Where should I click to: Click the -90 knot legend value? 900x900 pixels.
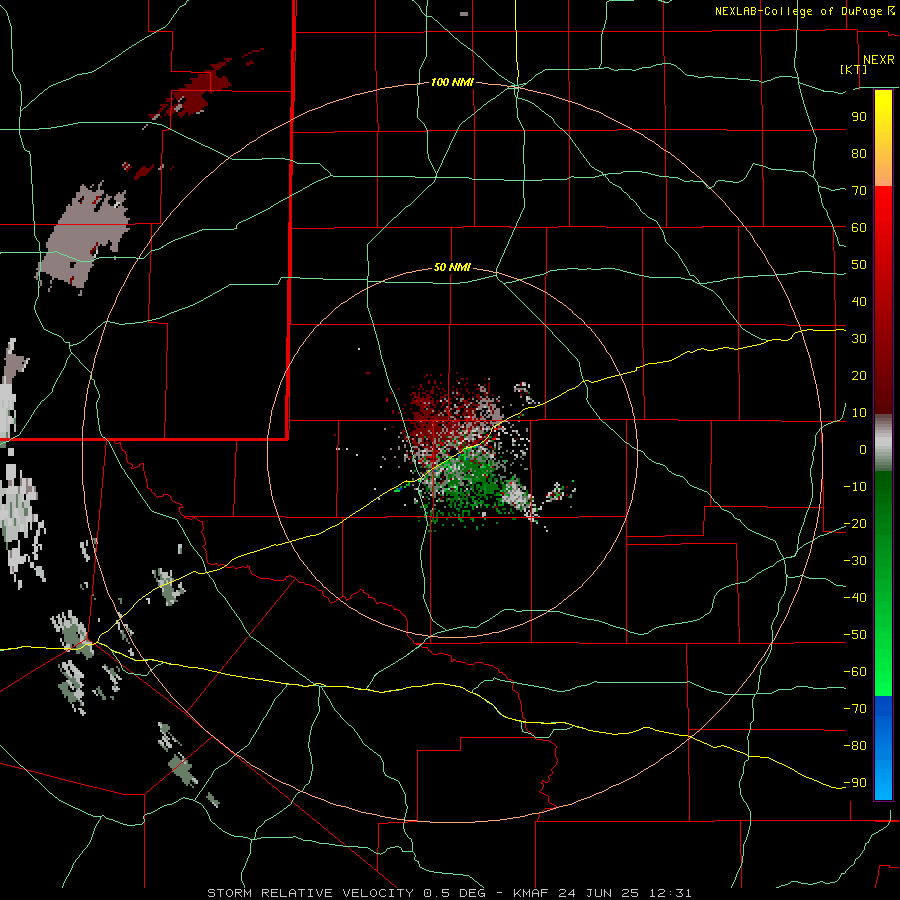pos(855,783)
